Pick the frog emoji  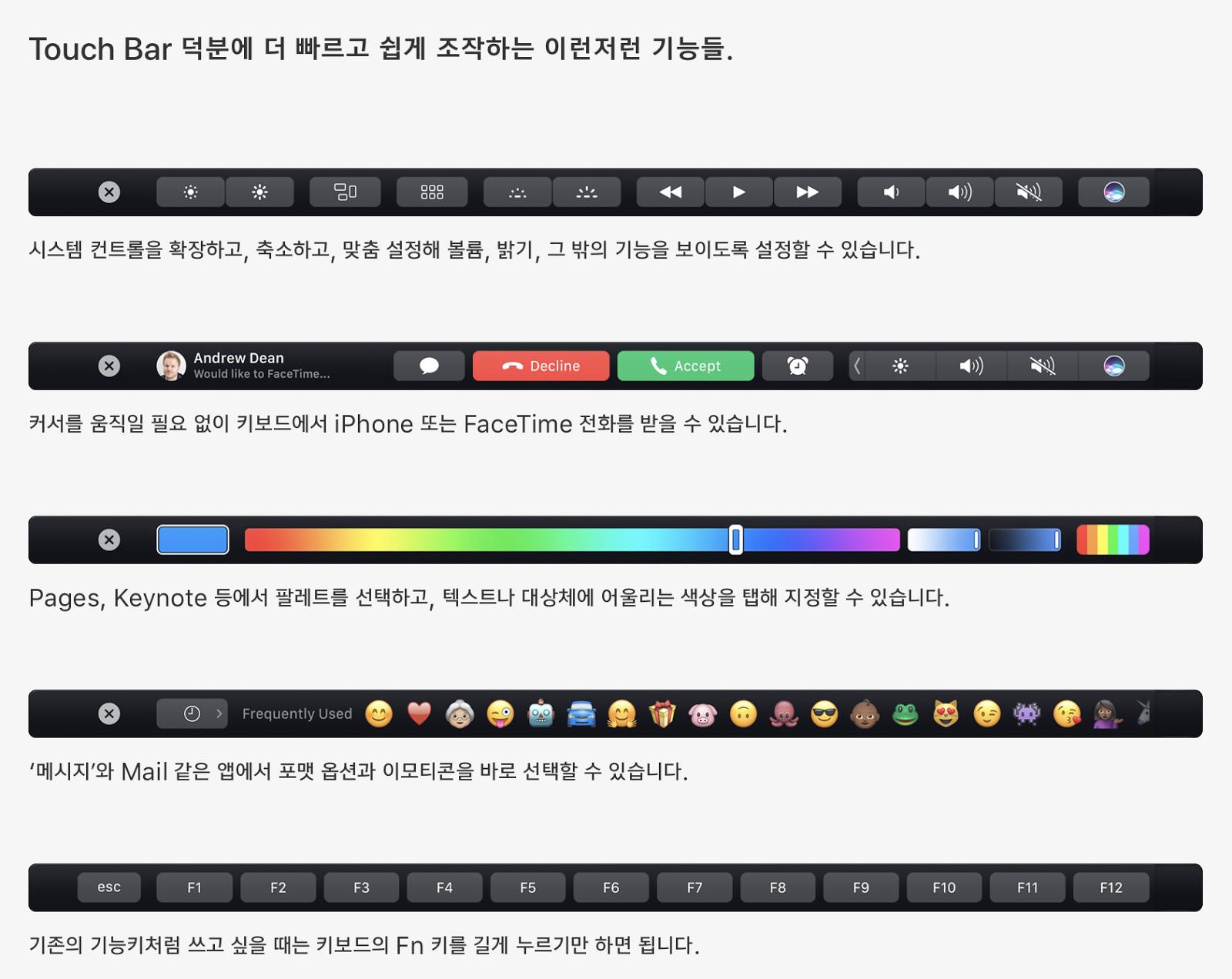tap(906, 714)
